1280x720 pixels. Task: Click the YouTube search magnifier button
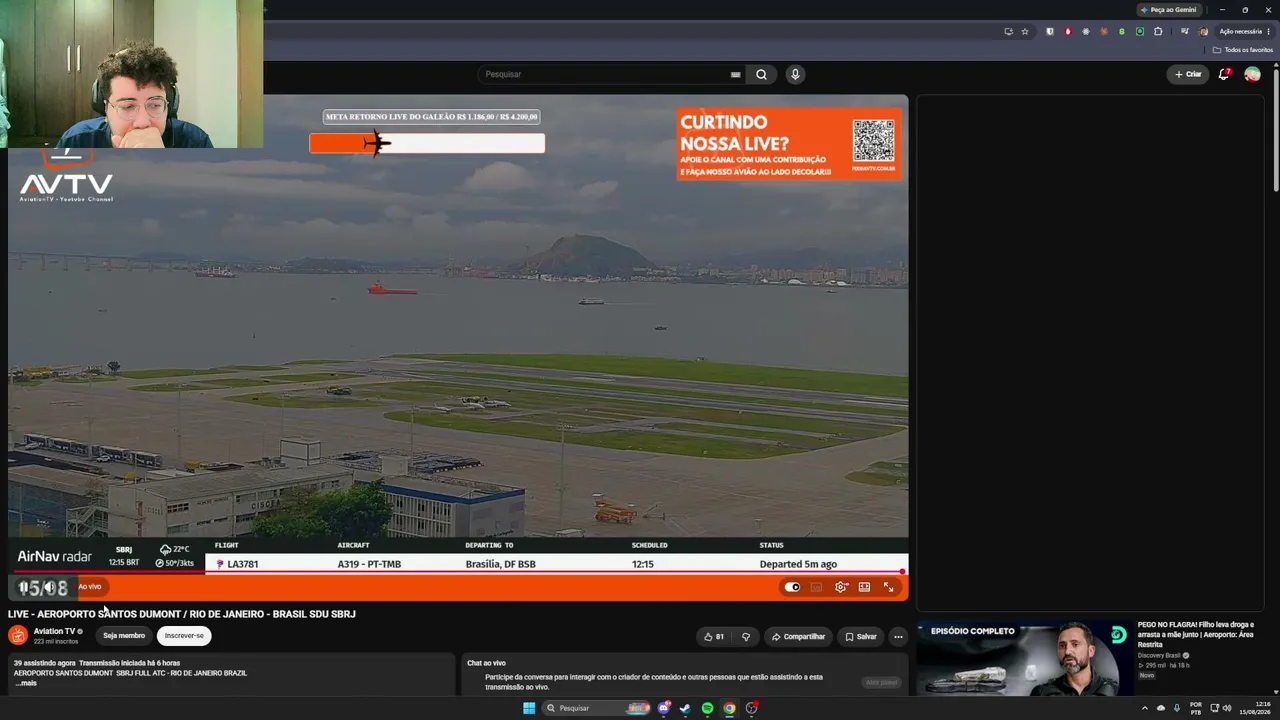click(x=761, y=74)
